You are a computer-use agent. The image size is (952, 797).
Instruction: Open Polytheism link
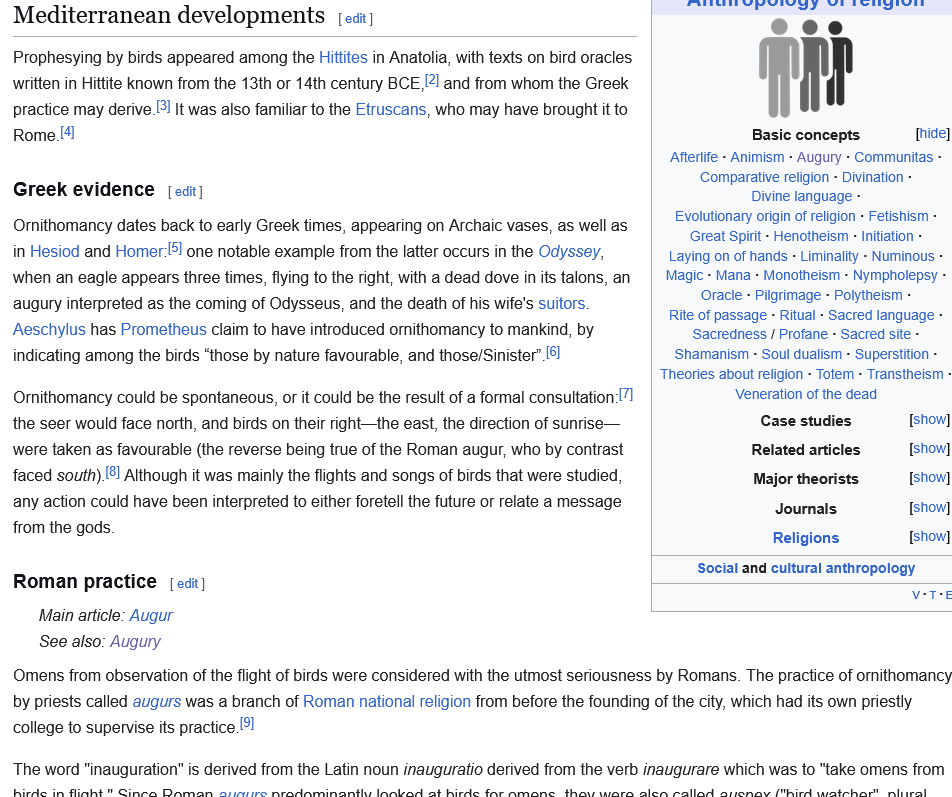coord(868,296)
